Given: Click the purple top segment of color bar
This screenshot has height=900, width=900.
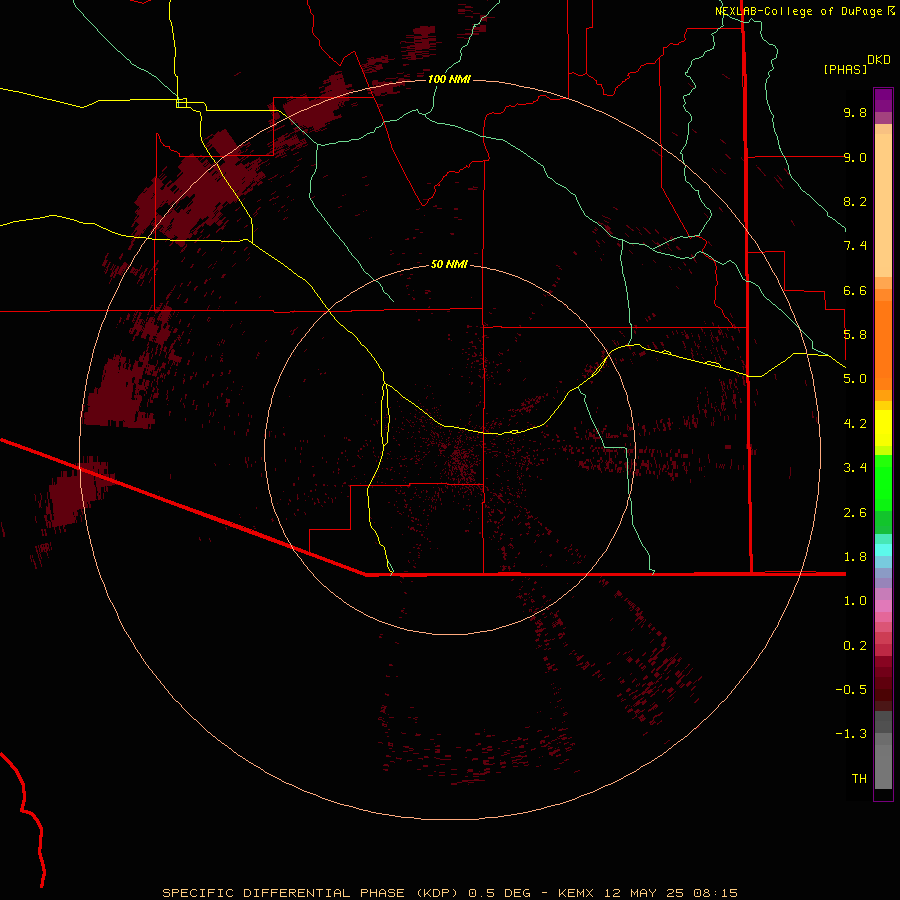Looking at the screenshot, I should (x=883, y=100).
